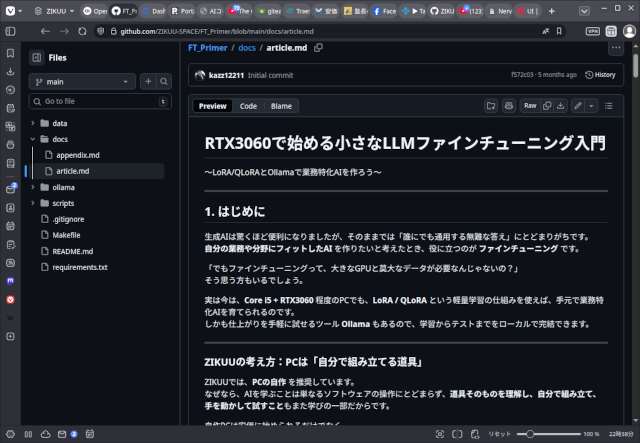Open edit options dropdown arrow
The image size is (640, 443).
click(592, 105)
